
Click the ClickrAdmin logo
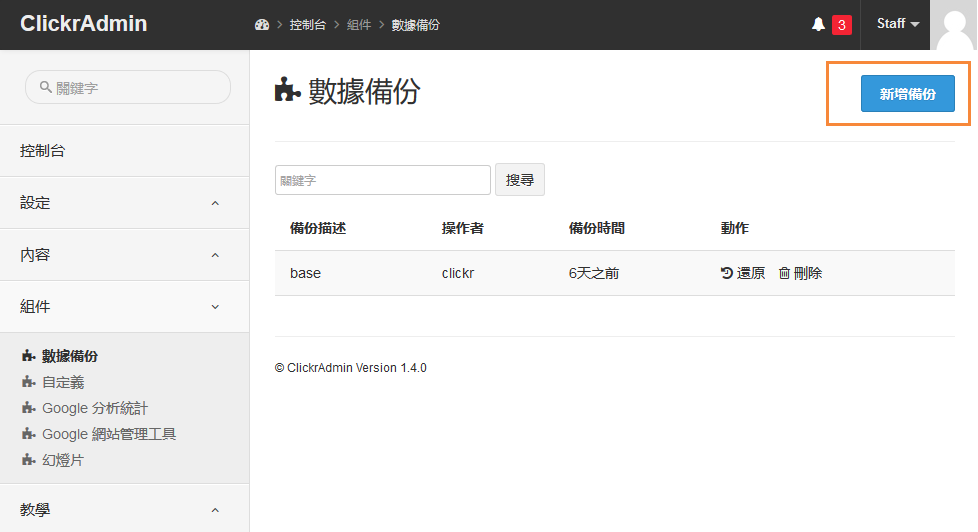tap(84, 24)
